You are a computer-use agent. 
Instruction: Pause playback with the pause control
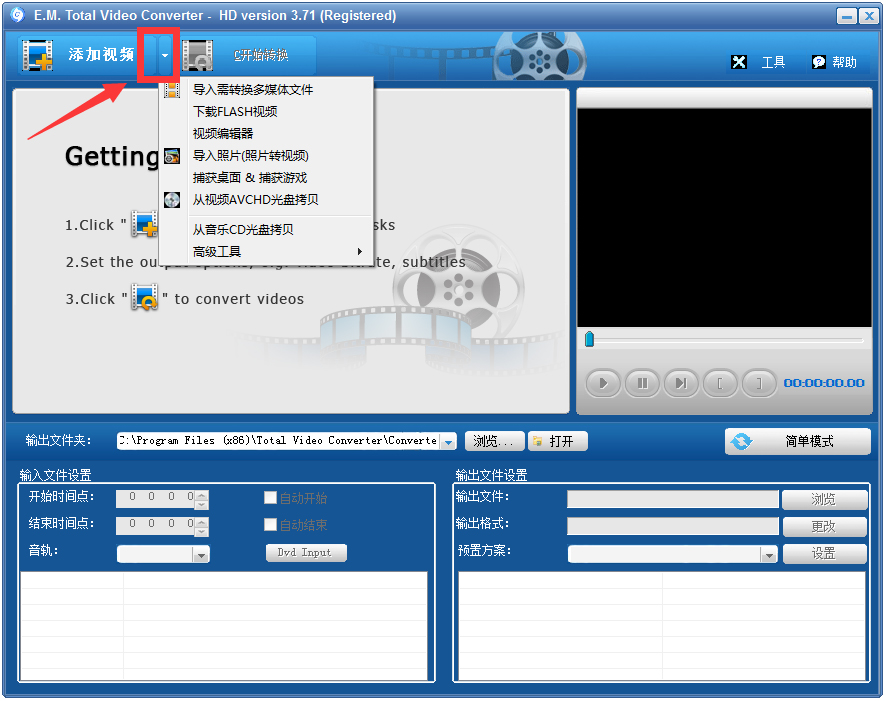[x=642, y=383]
